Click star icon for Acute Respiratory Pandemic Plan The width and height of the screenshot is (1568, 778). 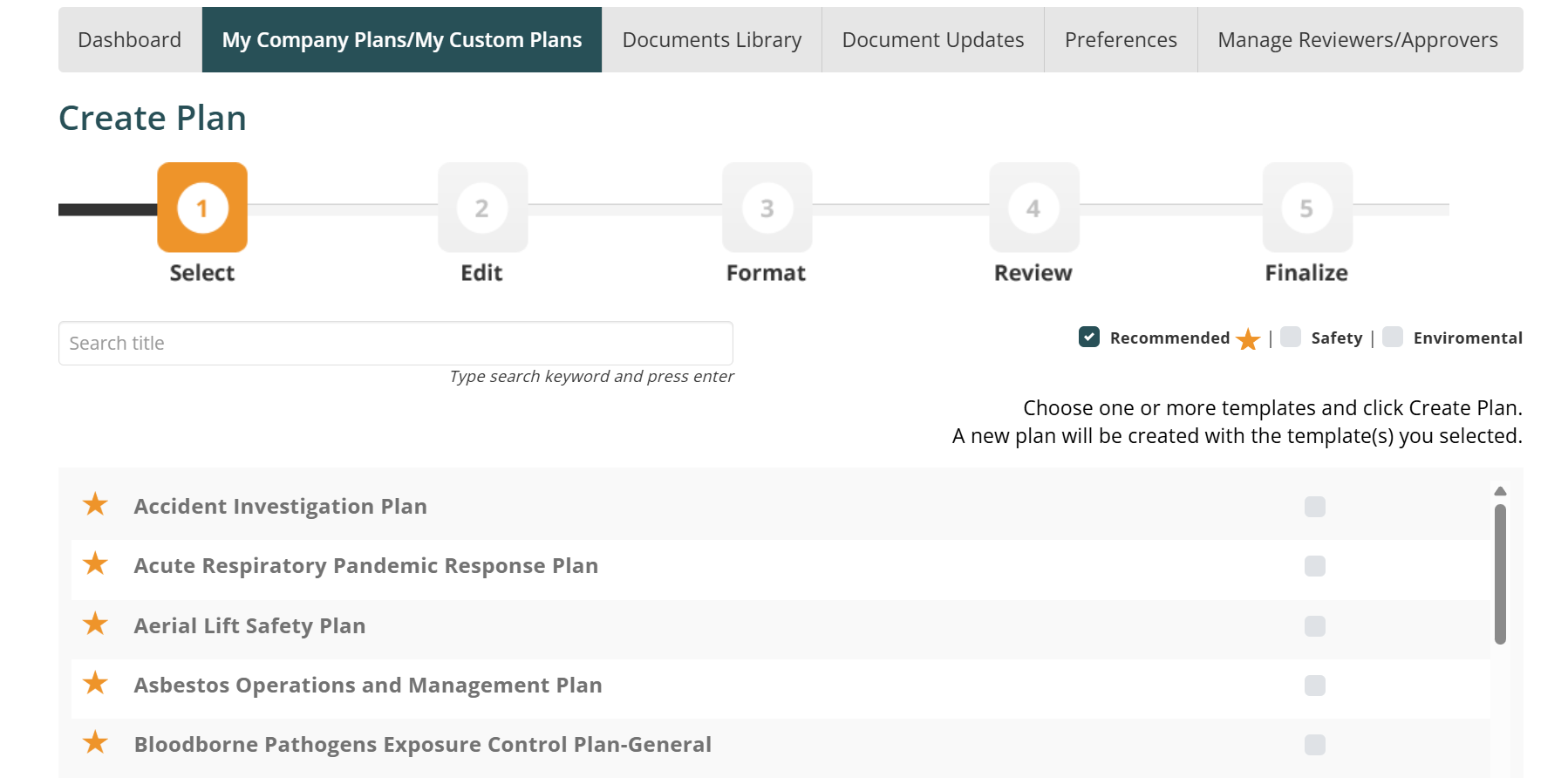pos(95,563)
